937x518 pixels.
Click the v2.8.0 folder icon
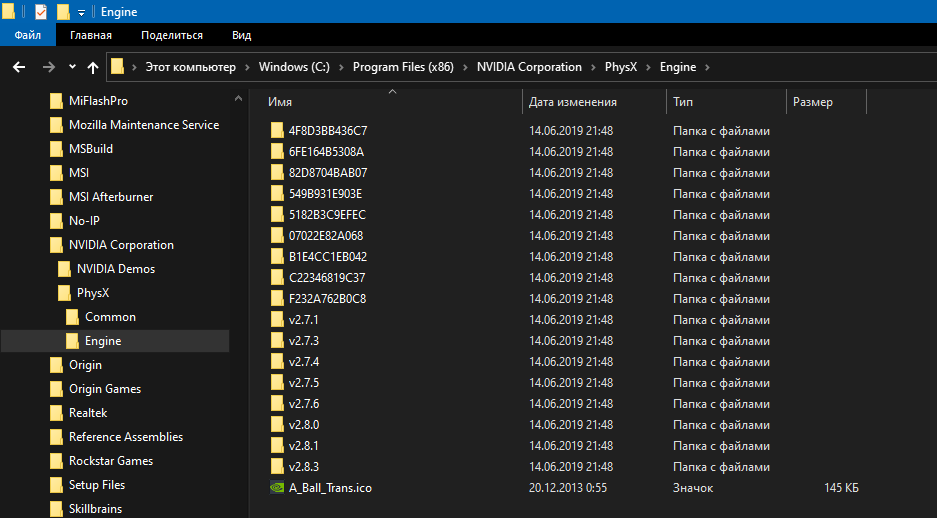click(277, 424)
